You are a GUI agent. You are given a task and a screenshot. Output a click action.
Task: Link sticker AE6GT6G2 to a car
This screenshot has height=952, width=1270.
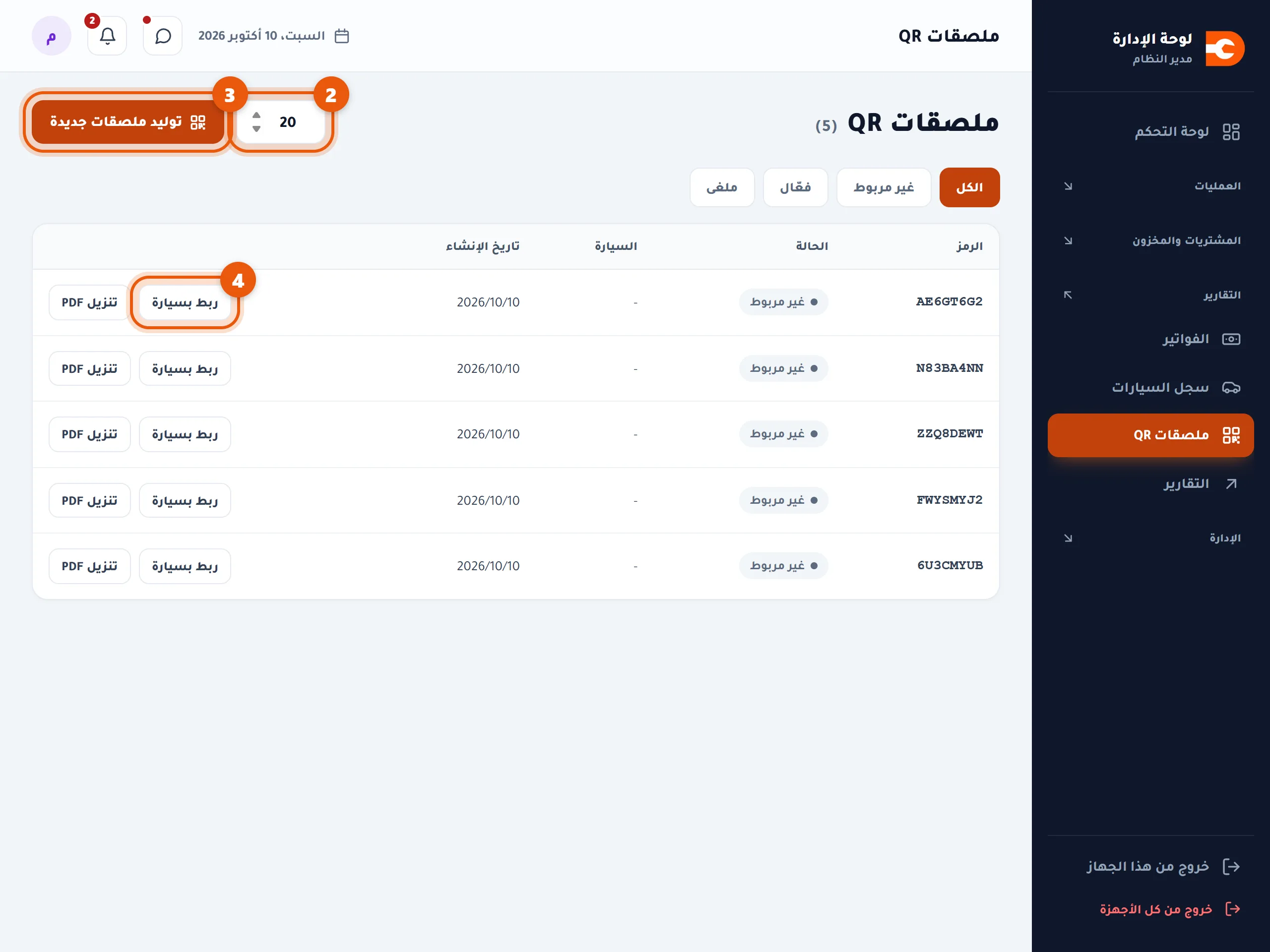185,302
